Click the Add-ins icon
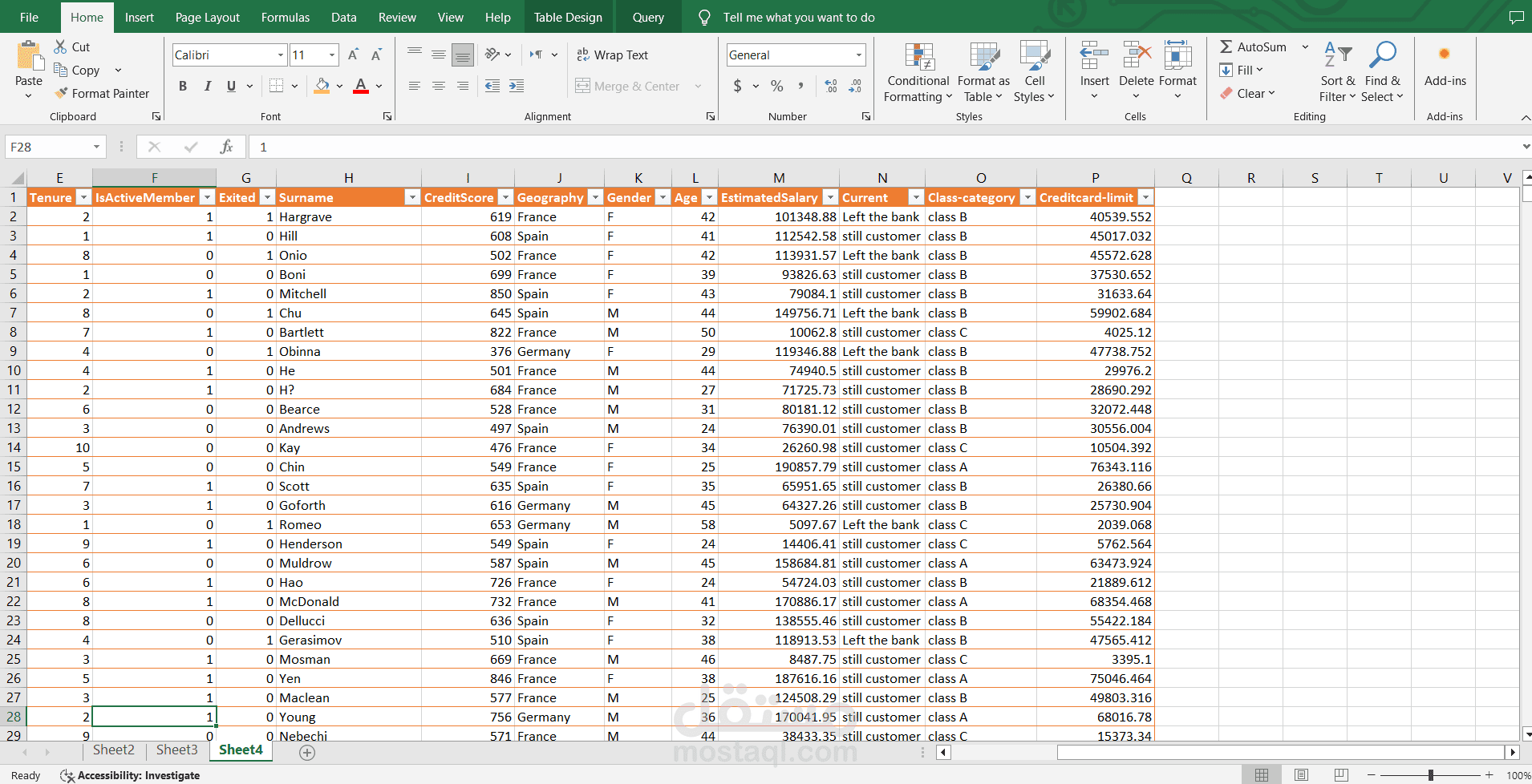This screenshot has height=784, width=1532. [x=1445, y=55]
